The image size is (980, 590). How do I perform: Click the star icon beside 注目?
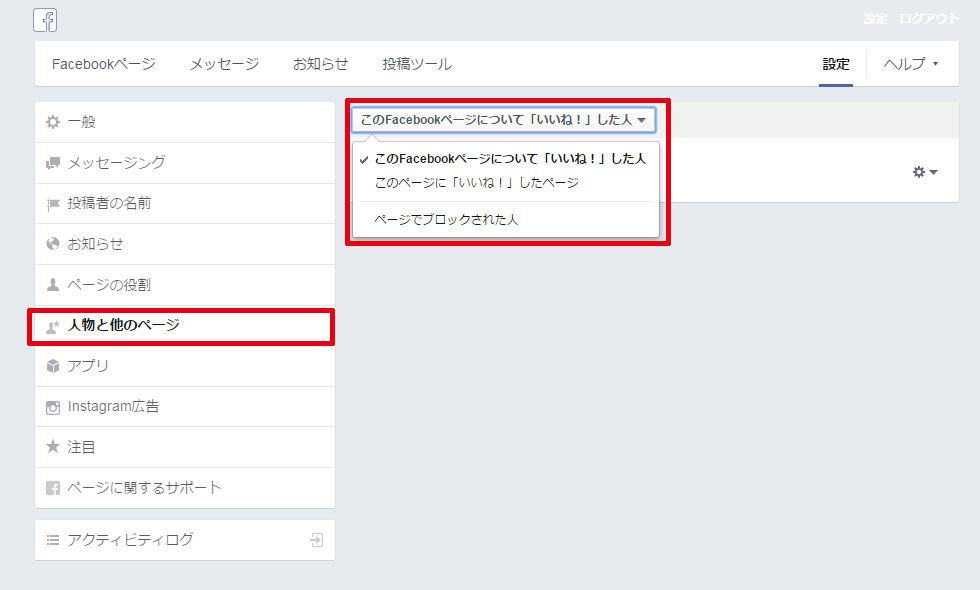pos(53,446)
